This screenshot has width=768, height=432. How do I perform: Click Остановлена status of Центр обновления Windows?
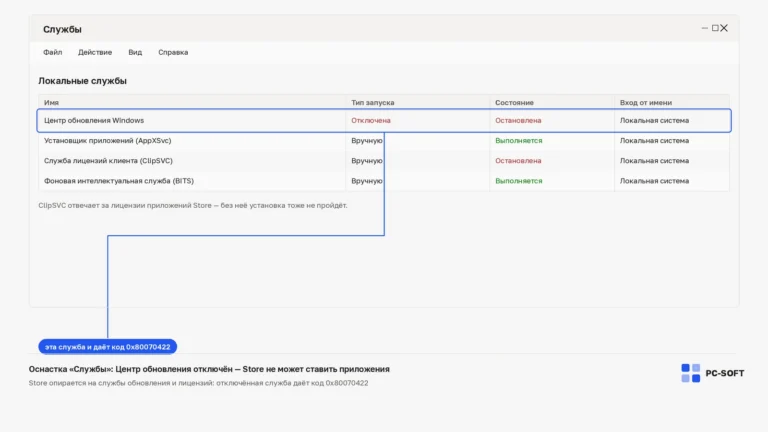click(x=518, y=120)
